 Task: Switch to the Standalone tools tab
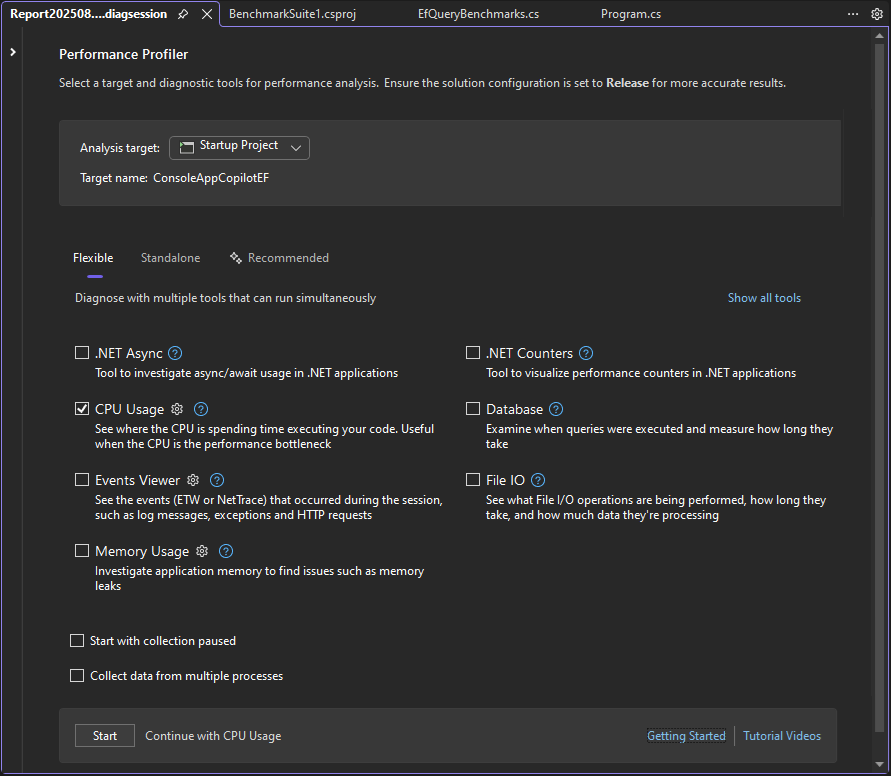click(170, 257)
